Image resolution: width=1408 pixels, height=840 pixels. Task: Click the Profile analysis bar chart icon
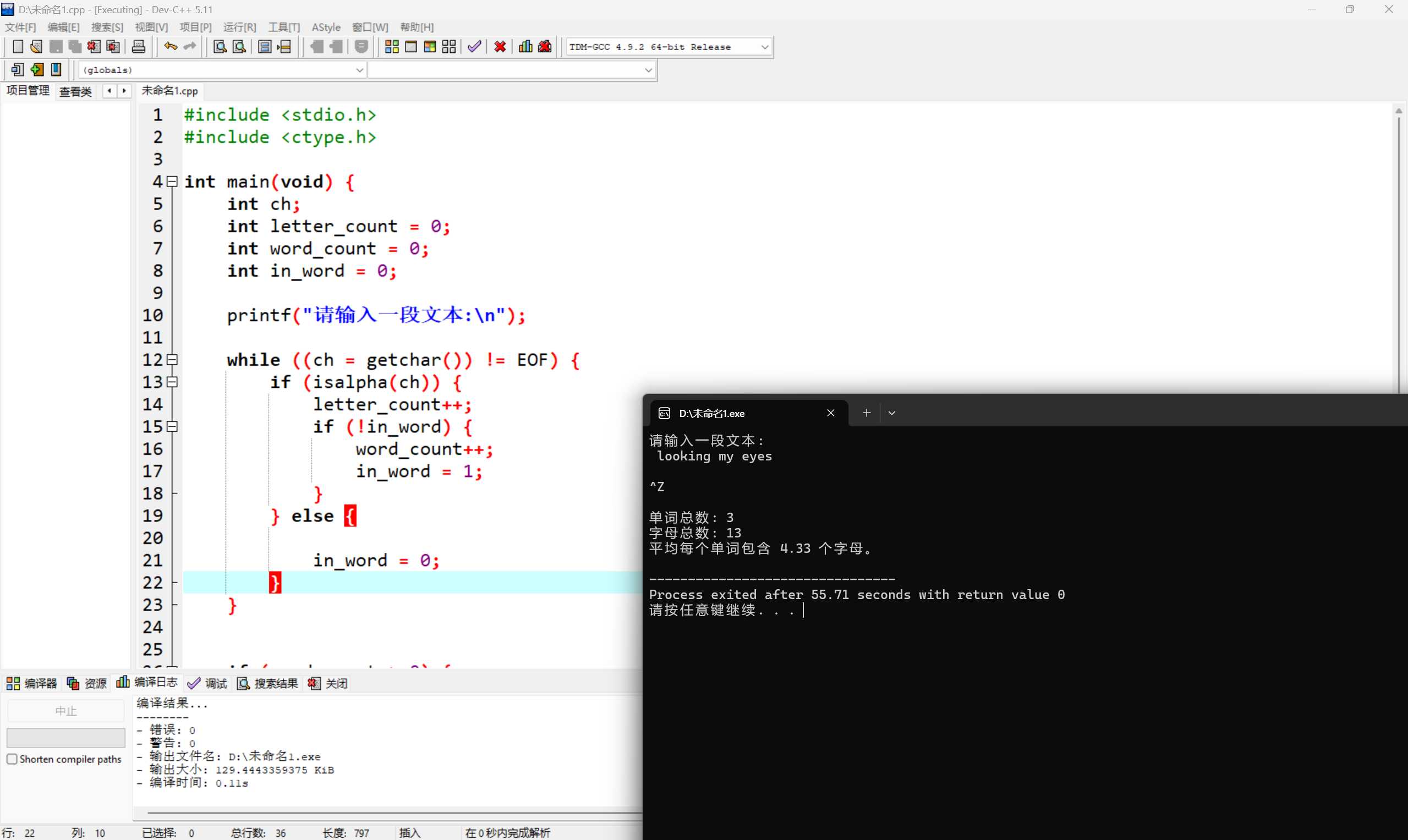525,47
